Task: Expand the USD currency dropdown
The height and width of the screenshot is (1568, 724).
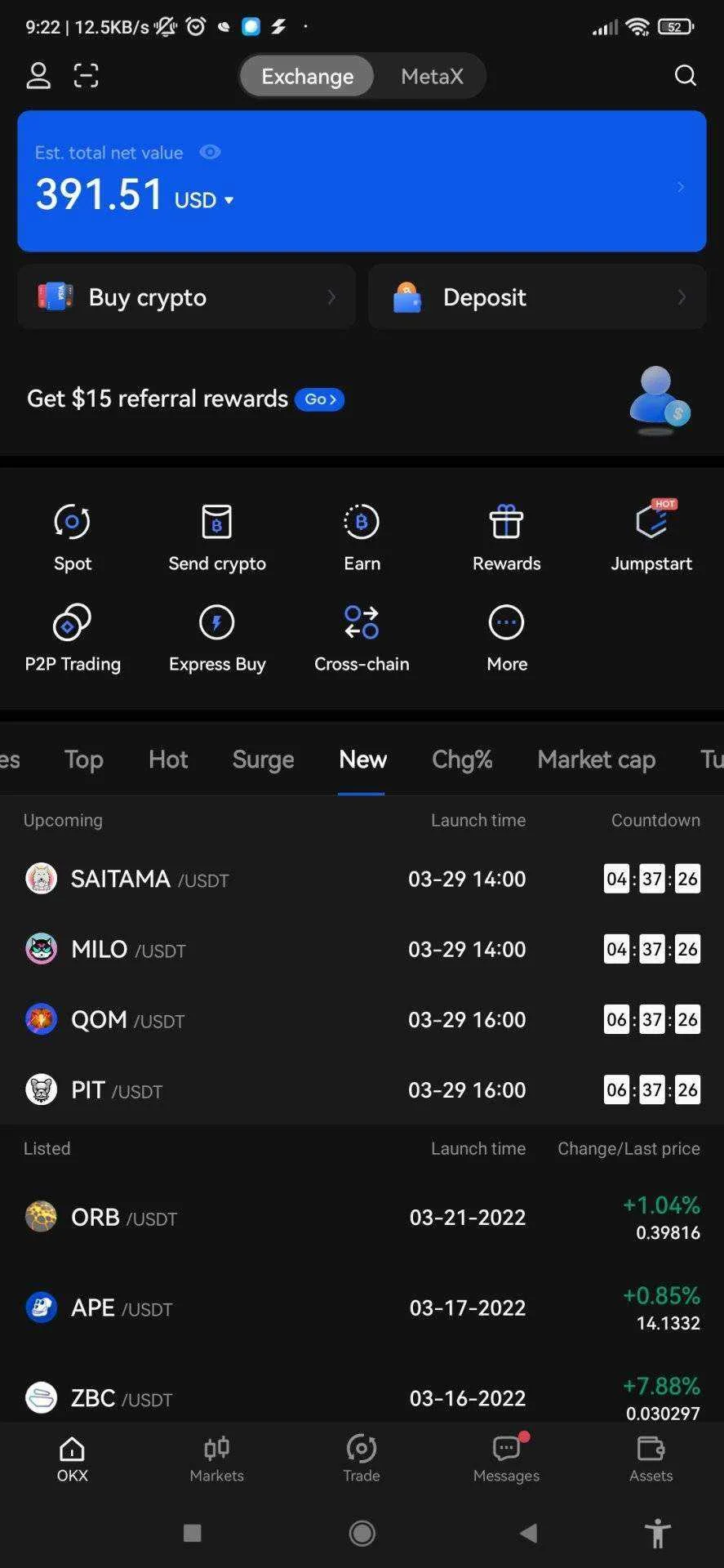Action: (x=204, y=200)
